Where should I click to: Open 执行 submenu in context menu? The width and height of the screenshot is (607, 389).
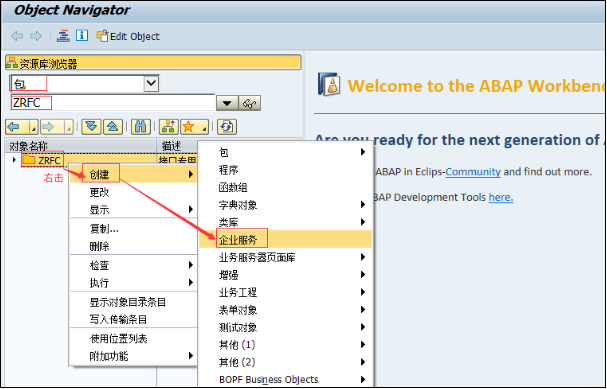(134, 283)
